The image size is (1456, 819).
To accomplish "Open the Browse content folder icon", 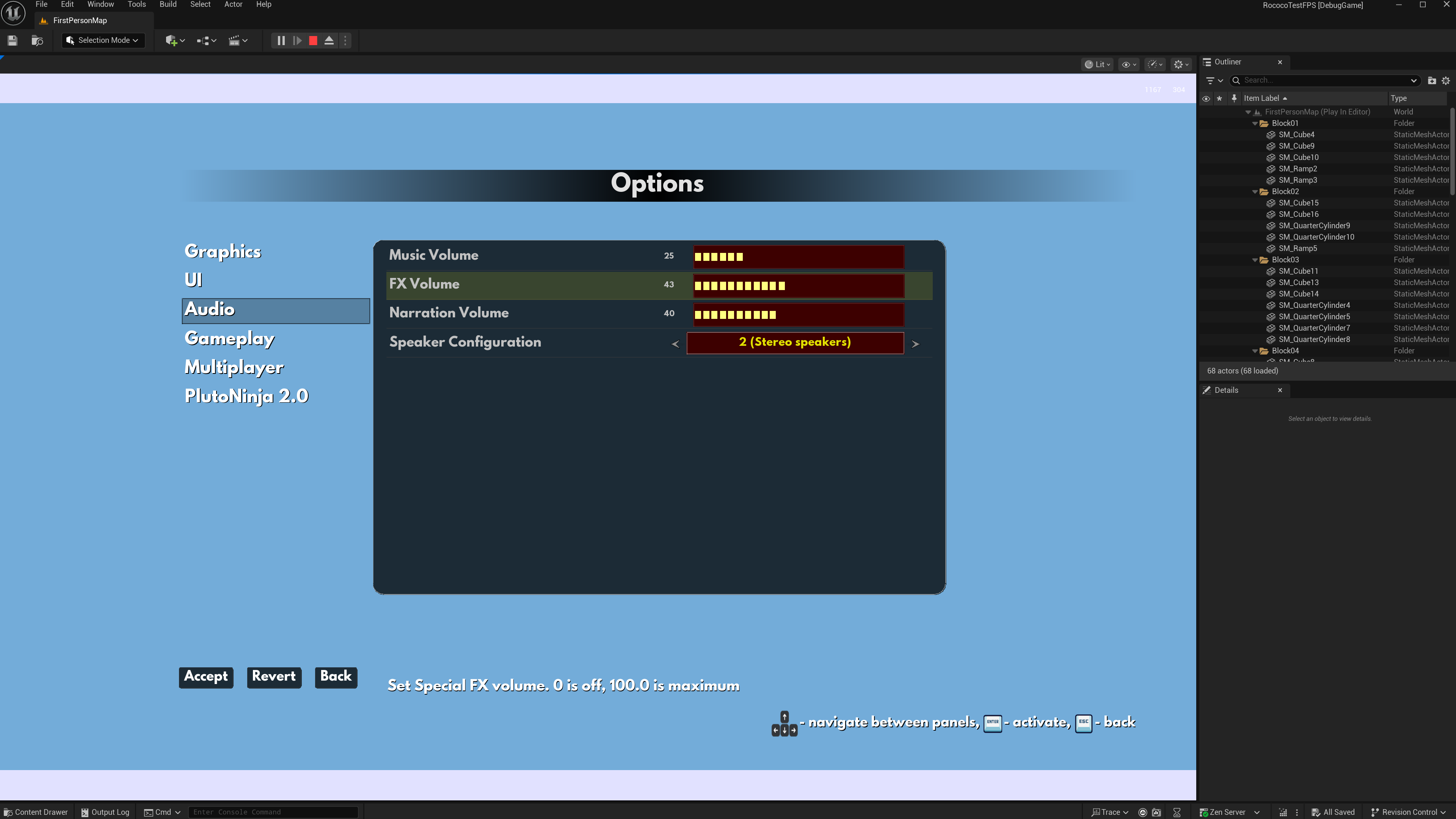I will point(37,40).
